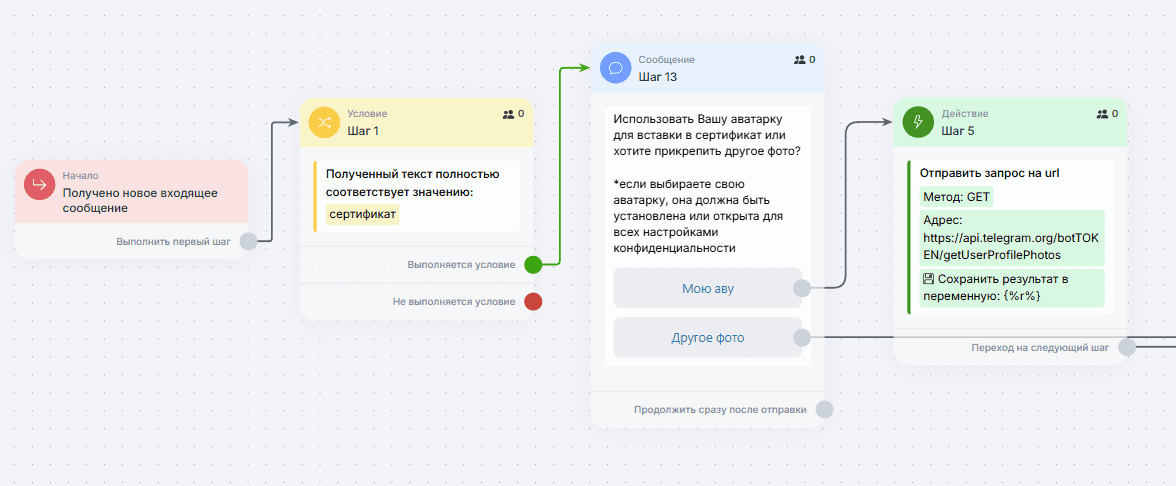The image size is (1176, 486).
Task: Click the Адрес telegram API url block
Action: tap(1012, 238)
